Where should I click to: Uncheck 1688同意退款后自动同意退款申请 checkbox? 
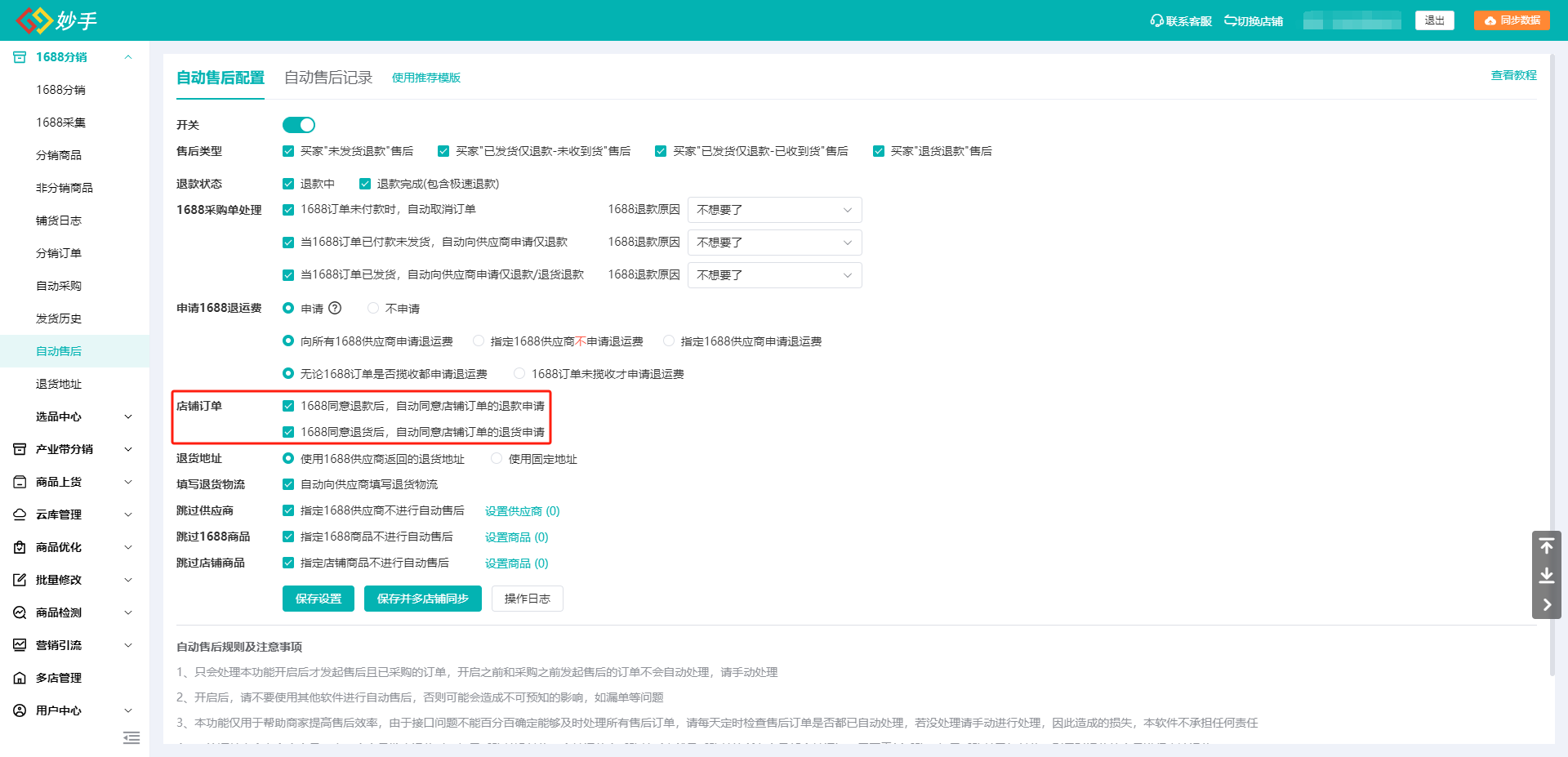point(288,406)
